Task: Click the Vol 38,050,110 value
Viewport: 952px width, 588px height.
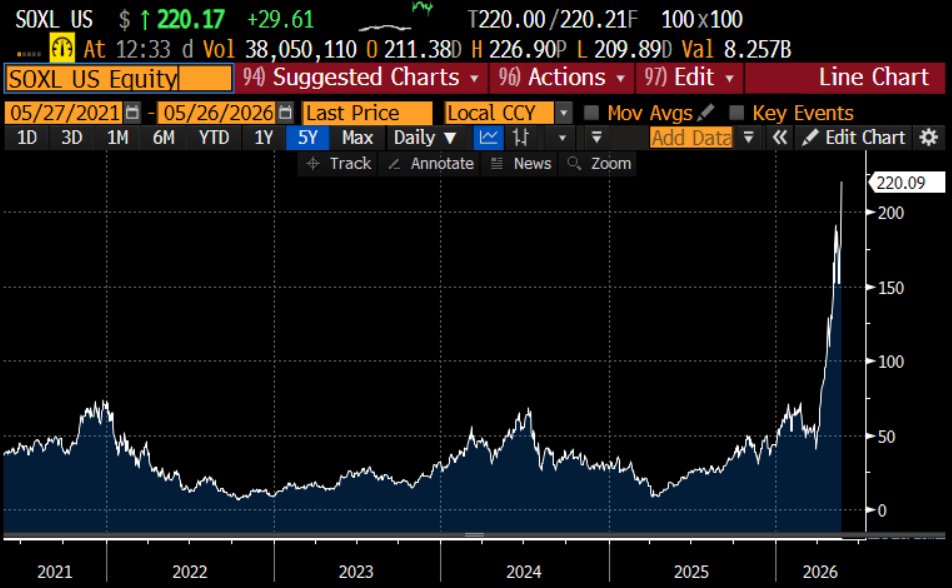Action: coord(279,49)
